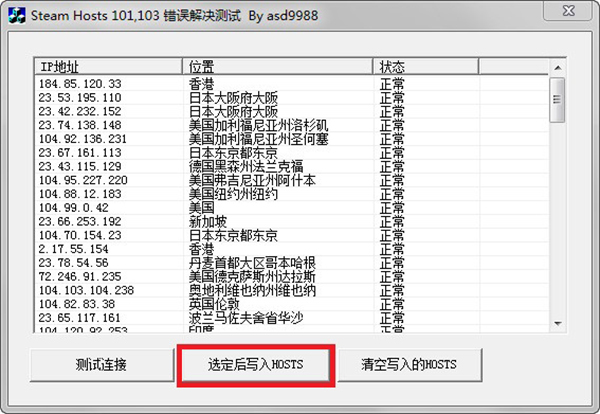Click location 美国加利福尼亚州洛杉矶
Image resolution: width=600 pixels, height=414 pixels.
[x=258, y=125]
